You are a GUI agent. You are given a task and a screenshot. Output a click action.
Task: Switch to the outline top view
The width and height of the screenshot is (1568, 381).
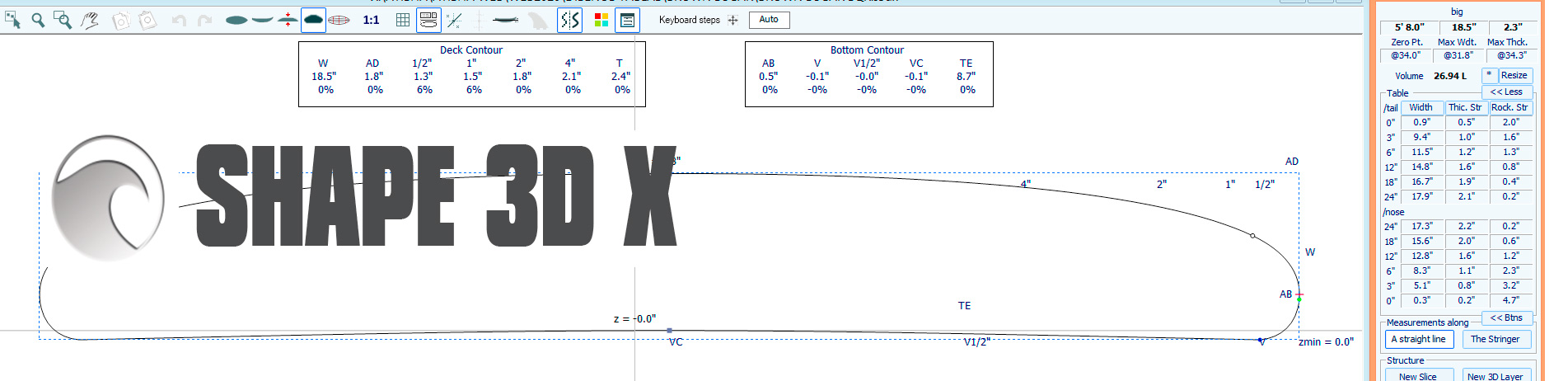click(236, 20)
